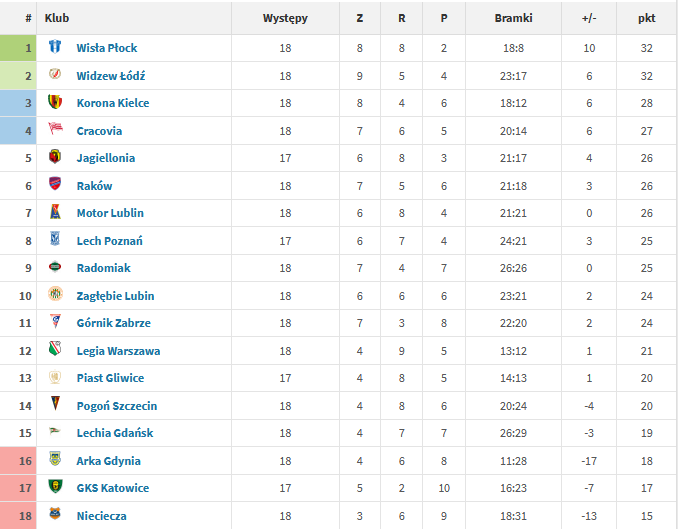Open the Radomiak club page link

(103, 268)
